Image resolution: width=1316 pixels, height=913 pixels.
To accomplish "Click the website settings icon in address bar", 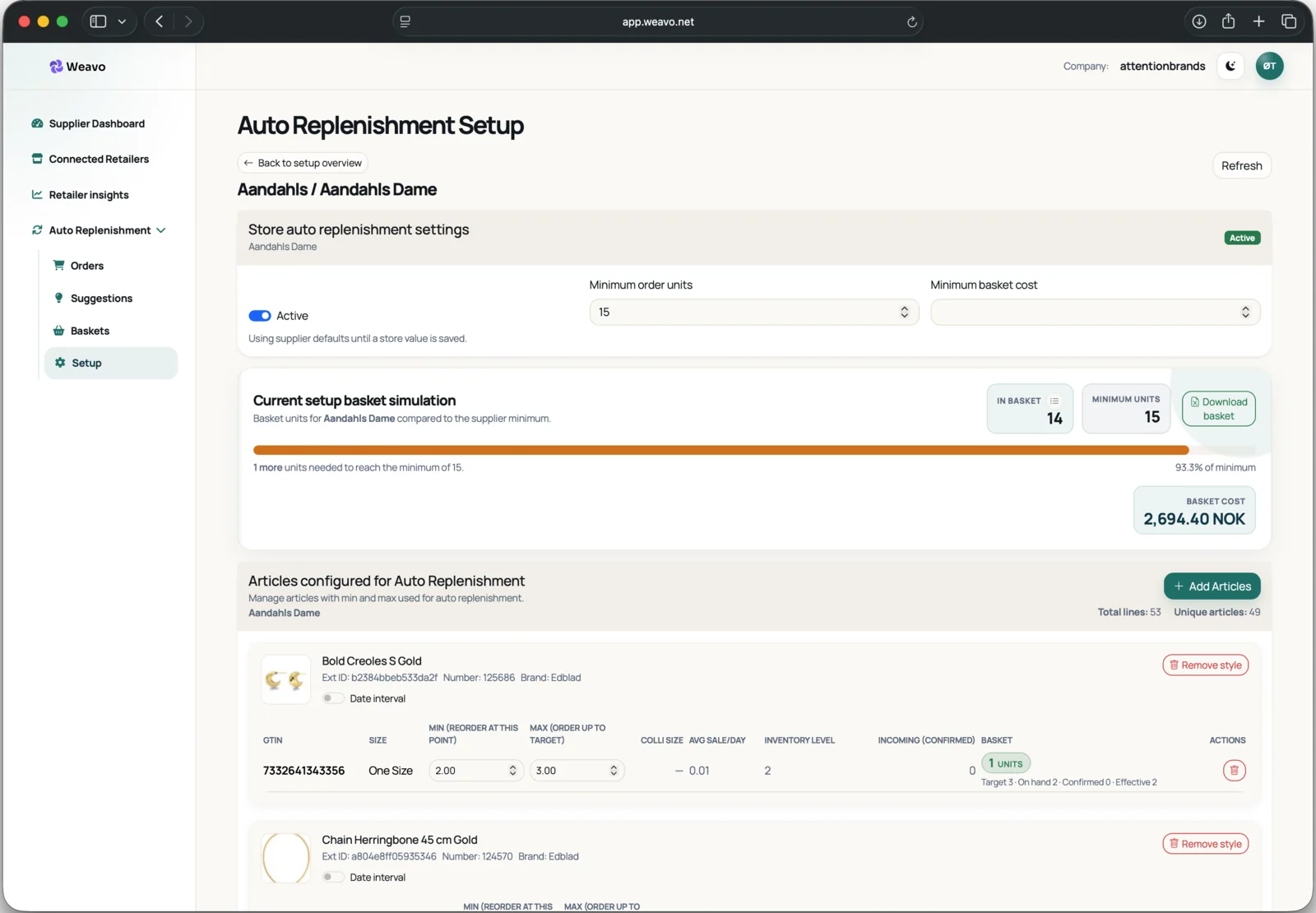I will pos(405,21).
